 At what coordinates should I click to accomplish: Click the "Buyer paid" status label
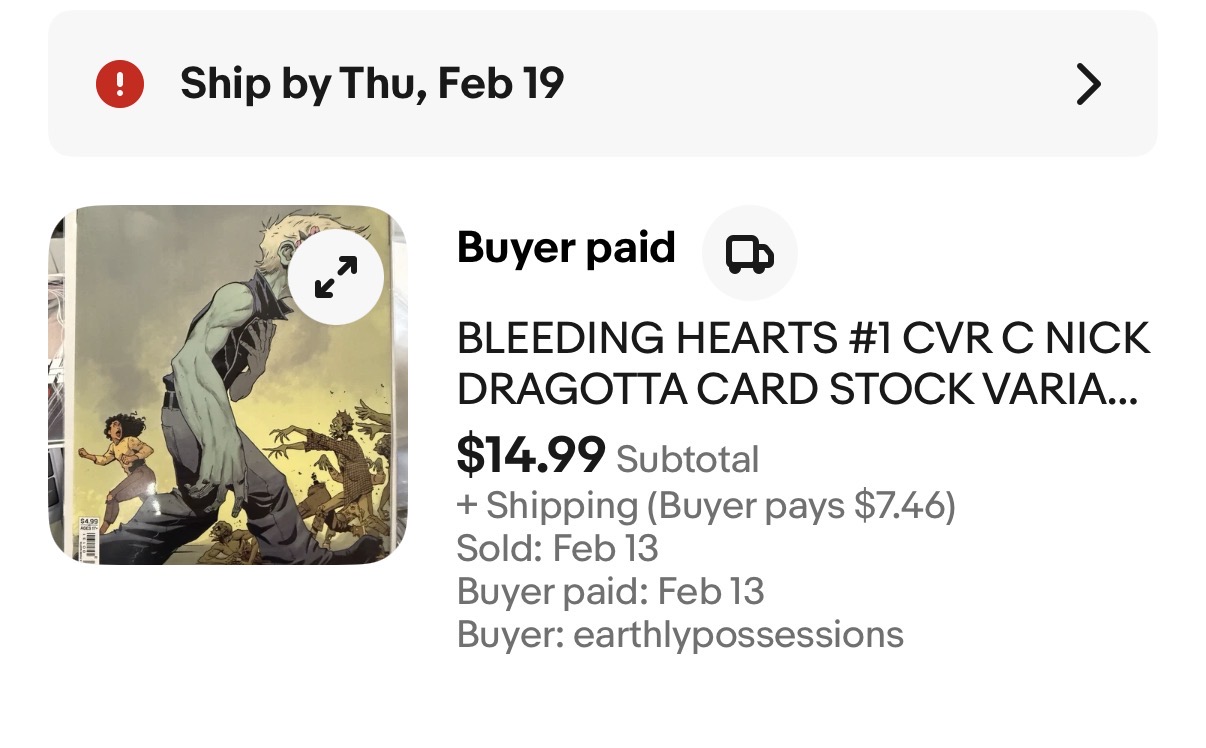click(x=566, y=248)
